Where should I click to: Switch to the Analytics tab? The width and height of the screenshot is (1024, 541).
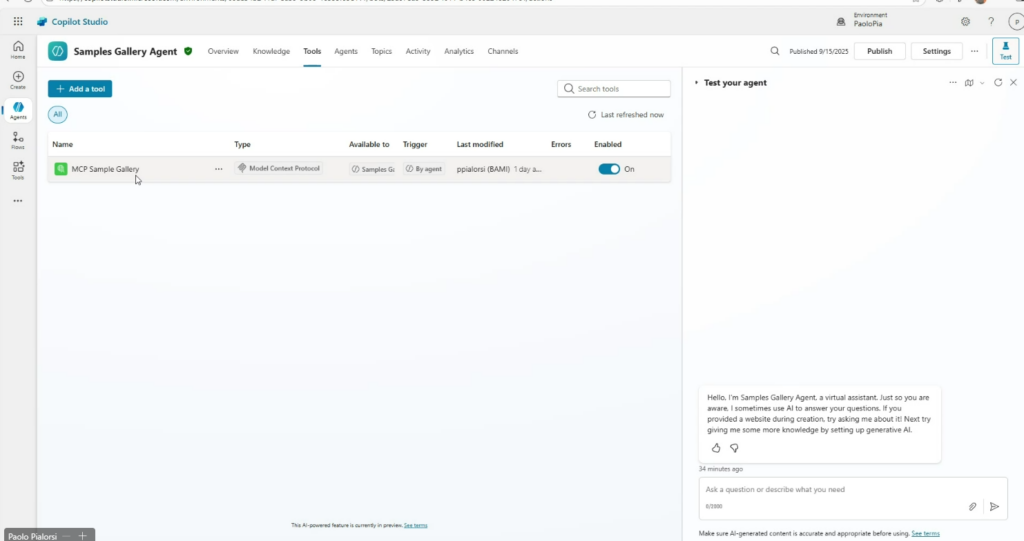pos(458,51)
